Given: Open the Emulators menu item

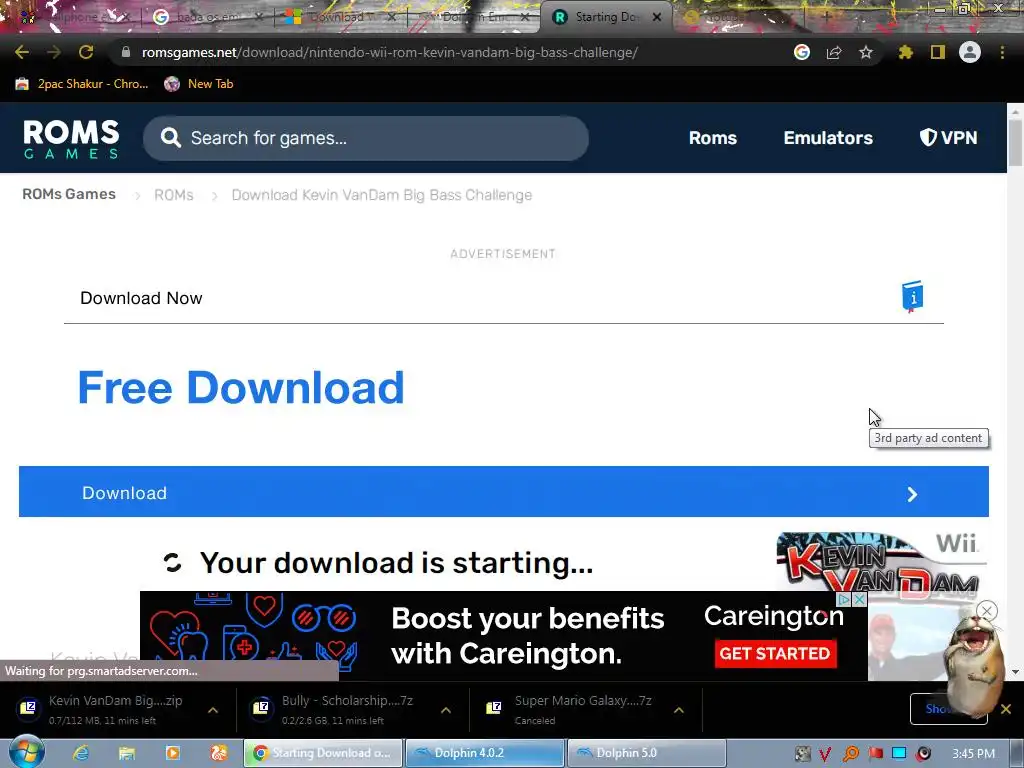Looking at the screenshot, I should click(x=828, y=138).
